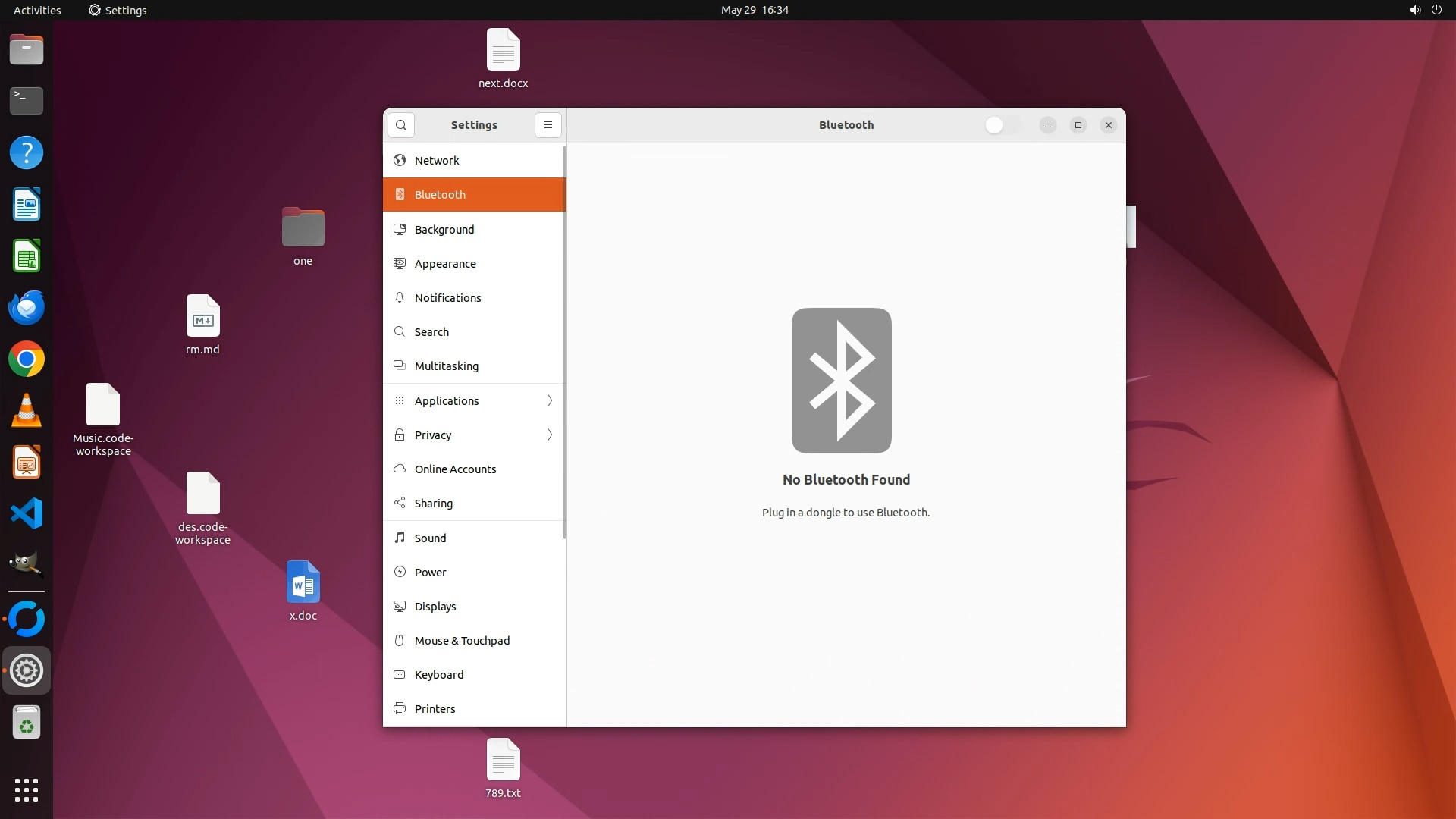Click the Sharing icon in sidebar
The width and height of the screenshot is (1456, 819).
pyautogui.click(x=400, y=503)
